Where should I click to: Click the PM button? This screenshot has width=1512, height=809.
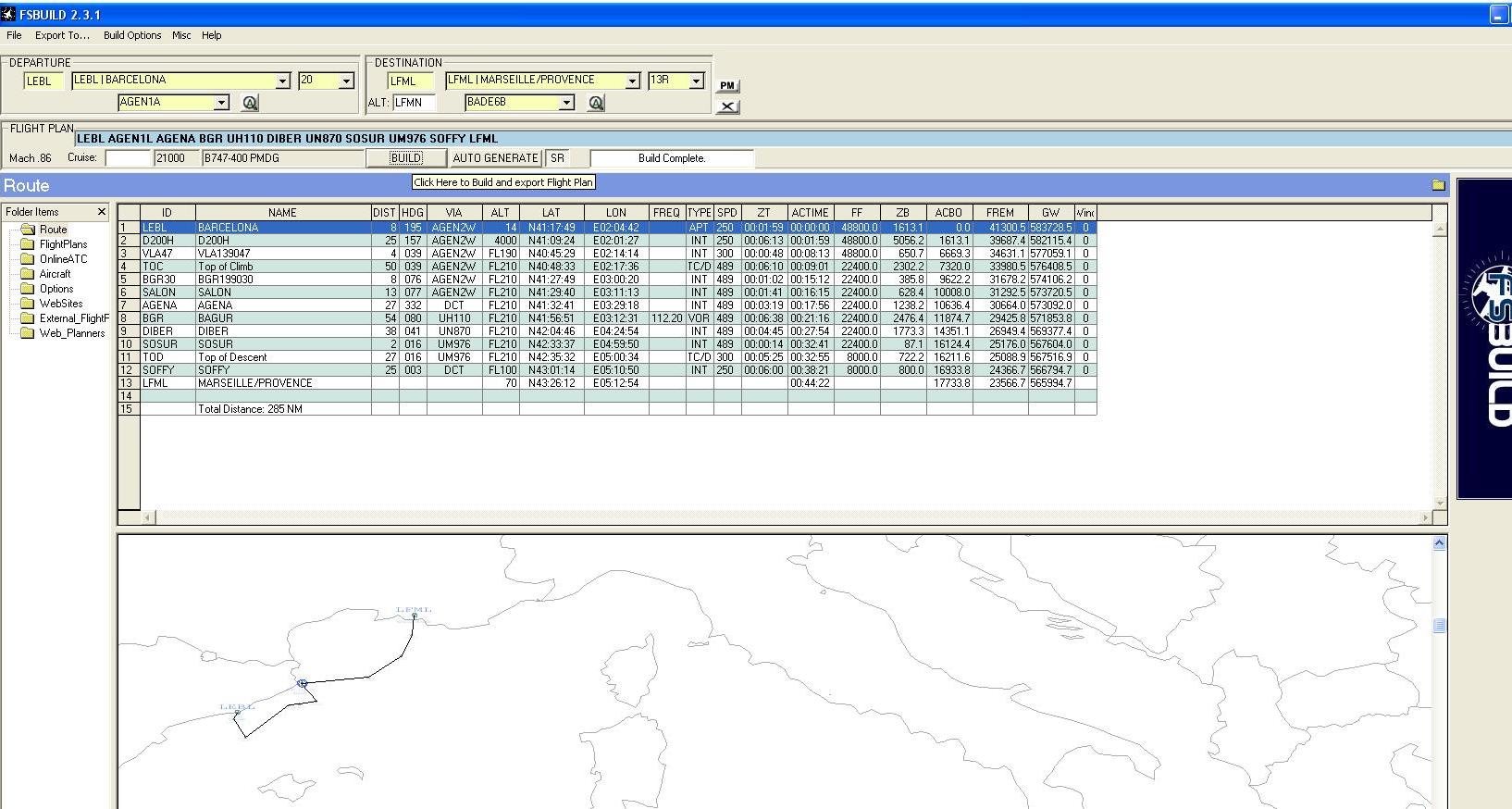(727, 86)
